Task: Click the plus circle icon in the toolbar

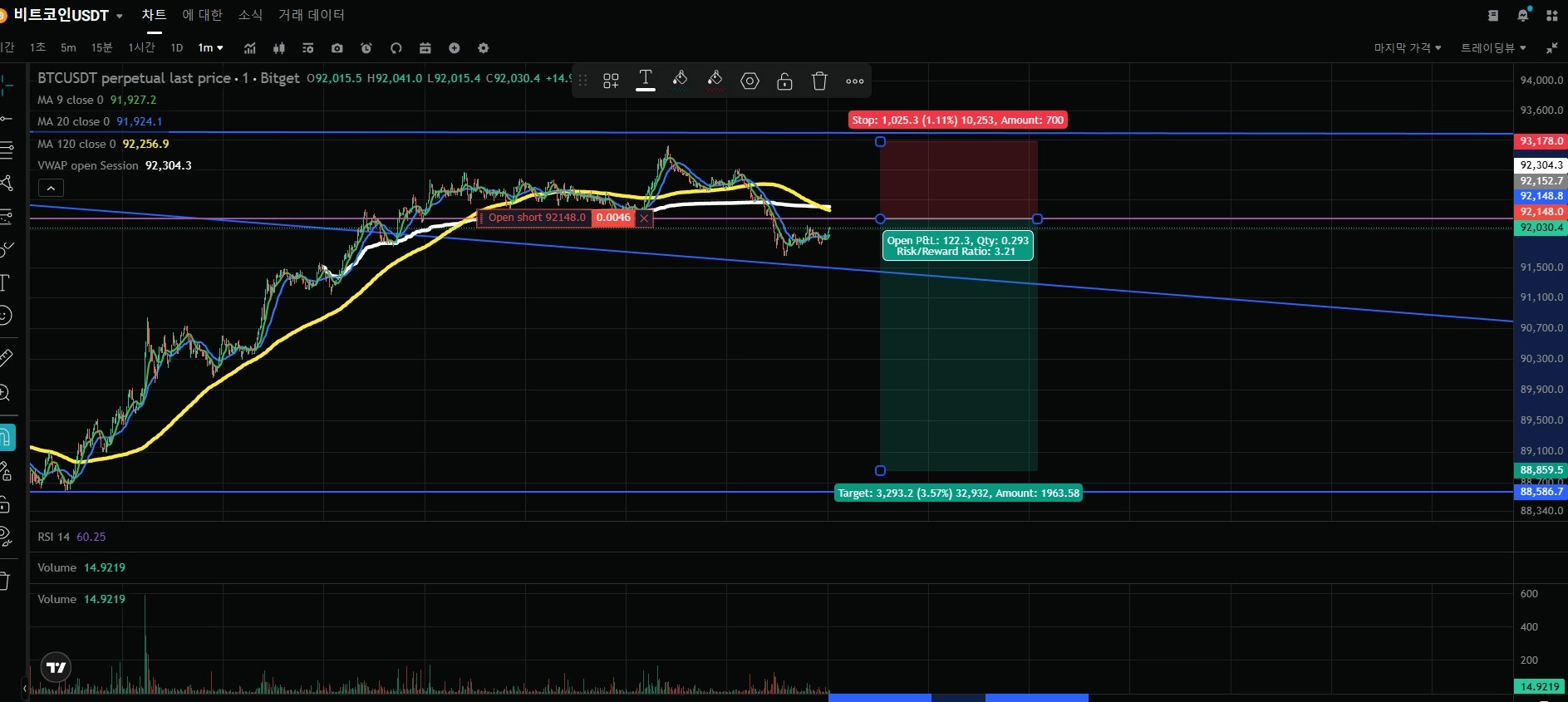Action: pyautogui.click(x=454, y=48)
